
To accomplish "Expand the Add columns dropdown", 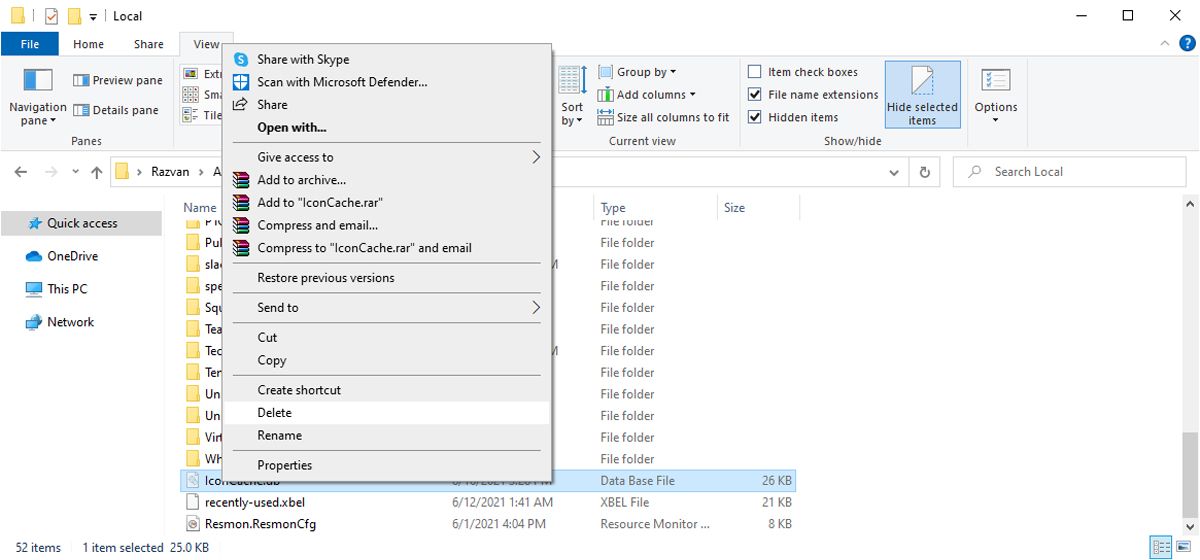I will click(644, 95).
